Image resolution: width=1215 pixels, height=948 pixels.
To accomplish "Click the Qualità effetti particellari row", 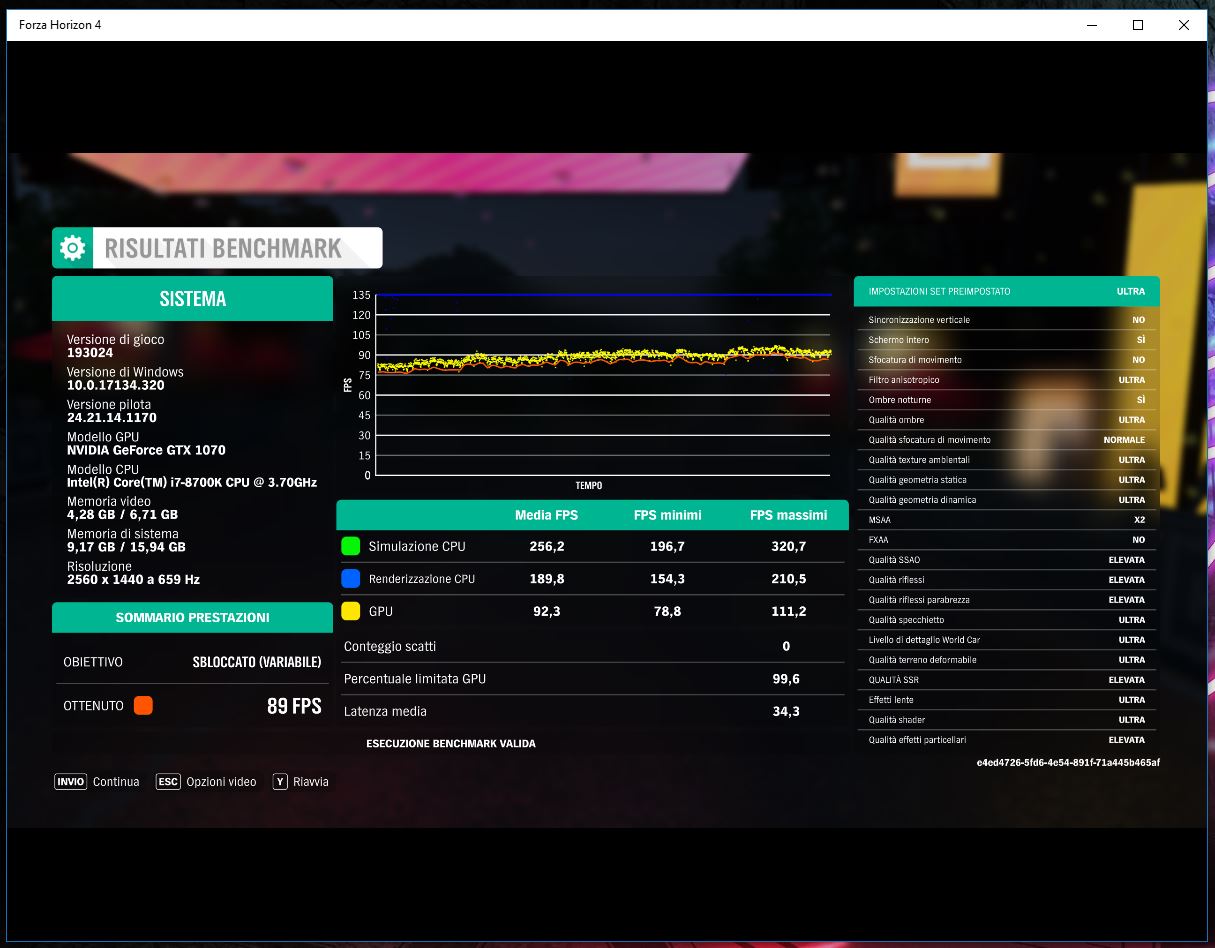I will coord(1007,740).
